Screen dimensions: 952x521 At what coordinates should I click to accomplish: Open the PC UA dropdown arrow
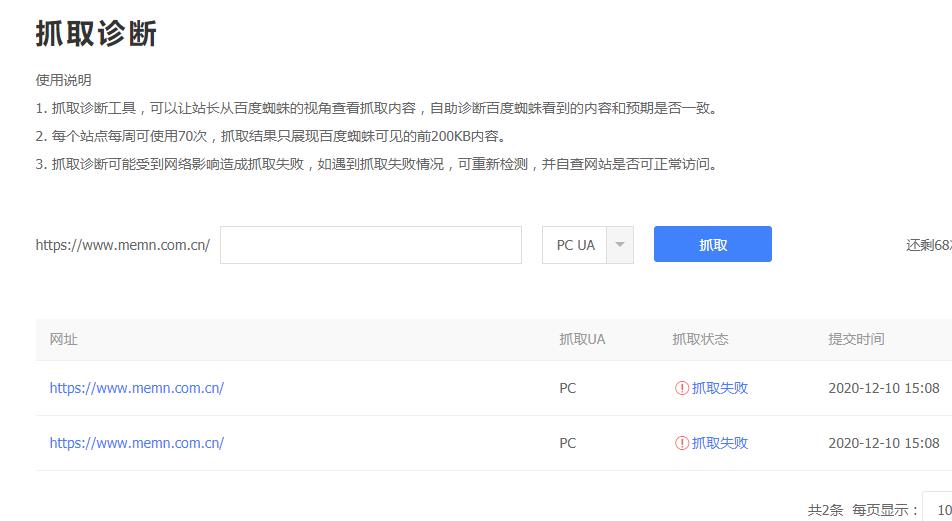(620, 245)
